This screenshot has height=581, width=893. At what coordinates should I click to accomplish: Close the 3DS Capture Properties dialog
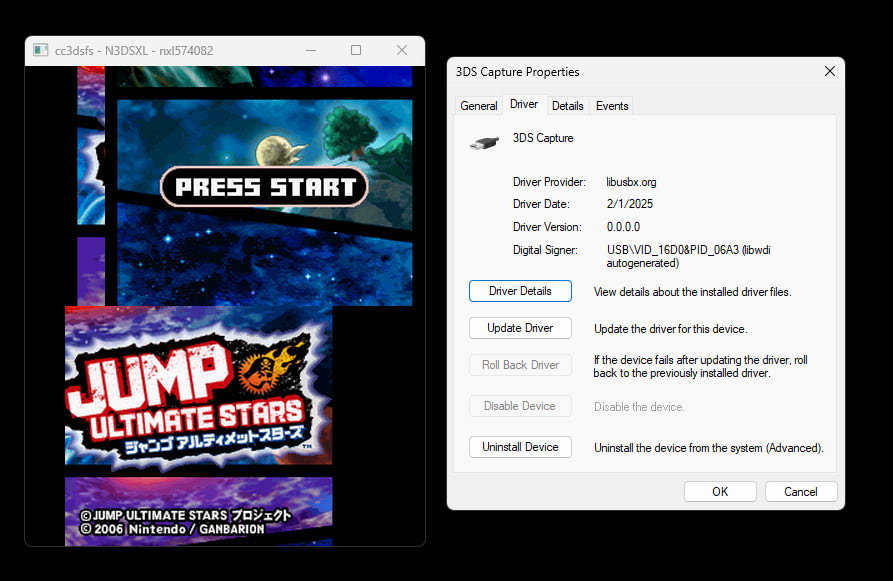tap(830, 71)
